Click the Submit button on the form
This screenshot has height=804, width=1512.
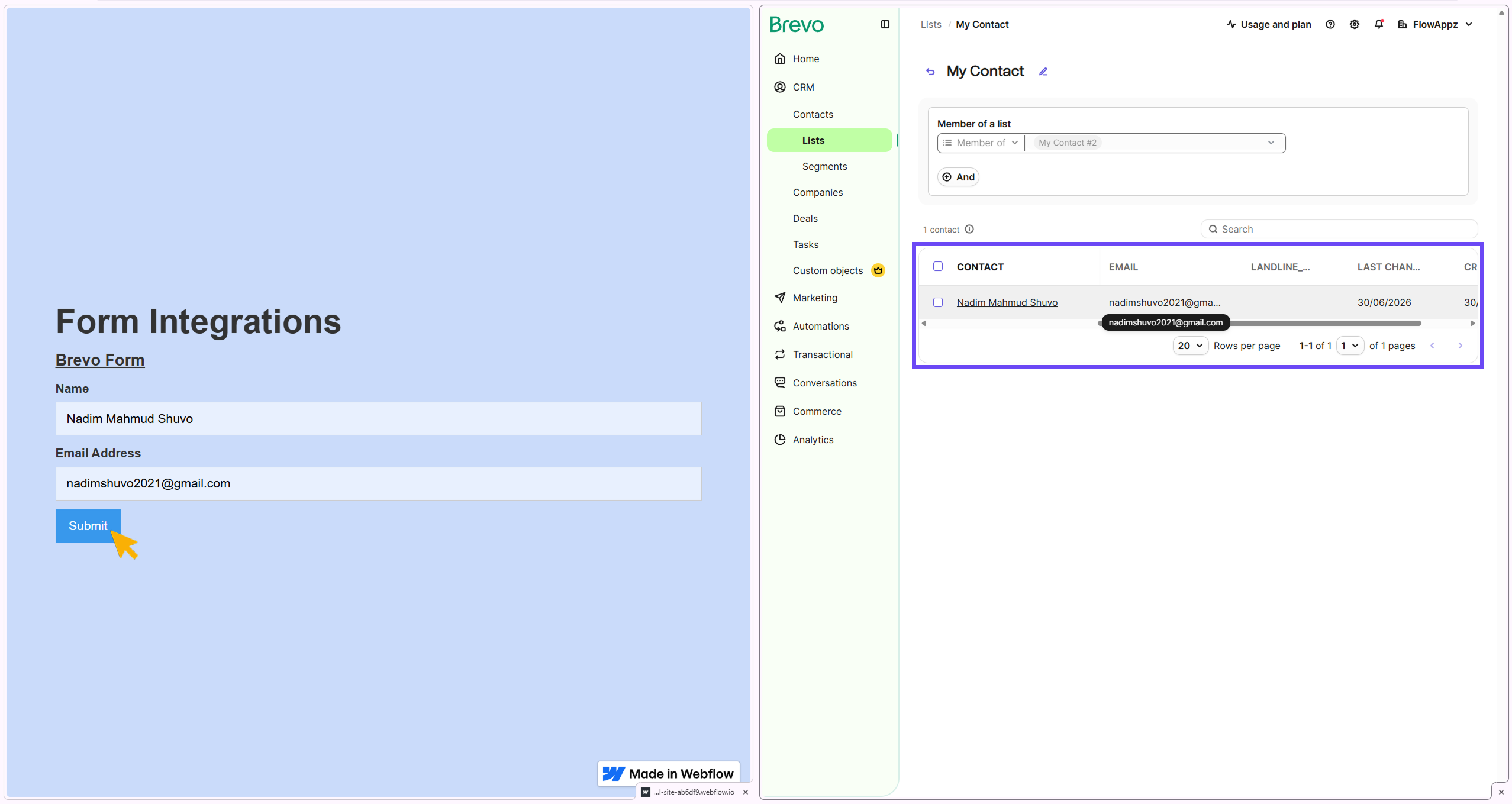[88, 526]
